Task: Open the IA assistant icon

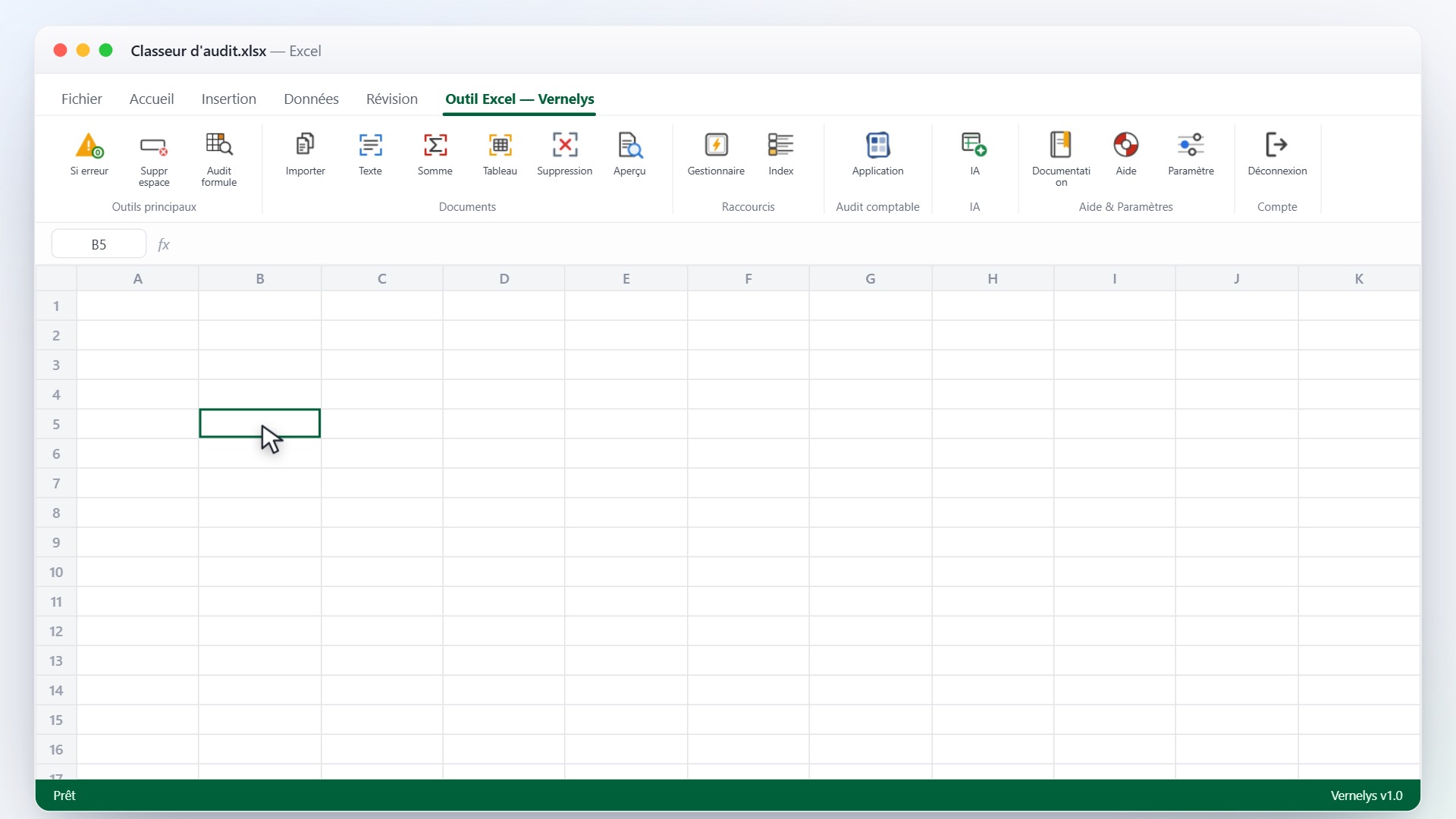Action: pos(974,145)
